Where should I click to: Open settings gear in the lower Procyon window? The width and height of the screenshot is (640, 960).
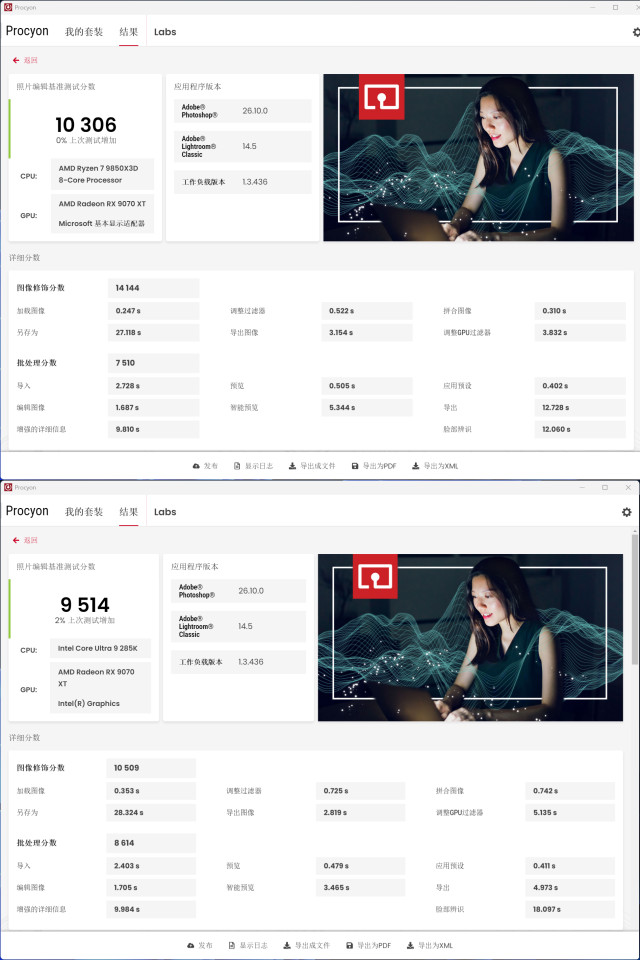pos(626,512)
